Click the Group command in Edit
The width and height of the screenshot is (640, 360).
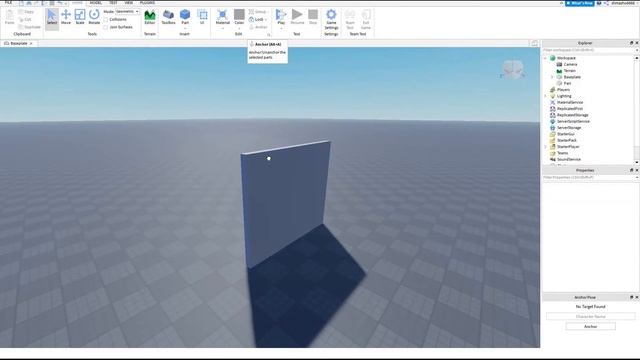(x=258, y=12)
